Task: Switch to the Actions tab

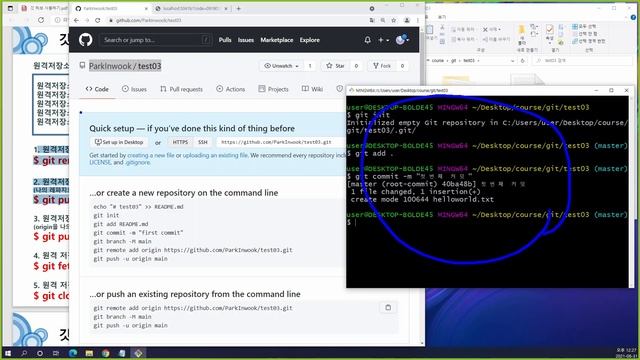Action: [231, 89]
